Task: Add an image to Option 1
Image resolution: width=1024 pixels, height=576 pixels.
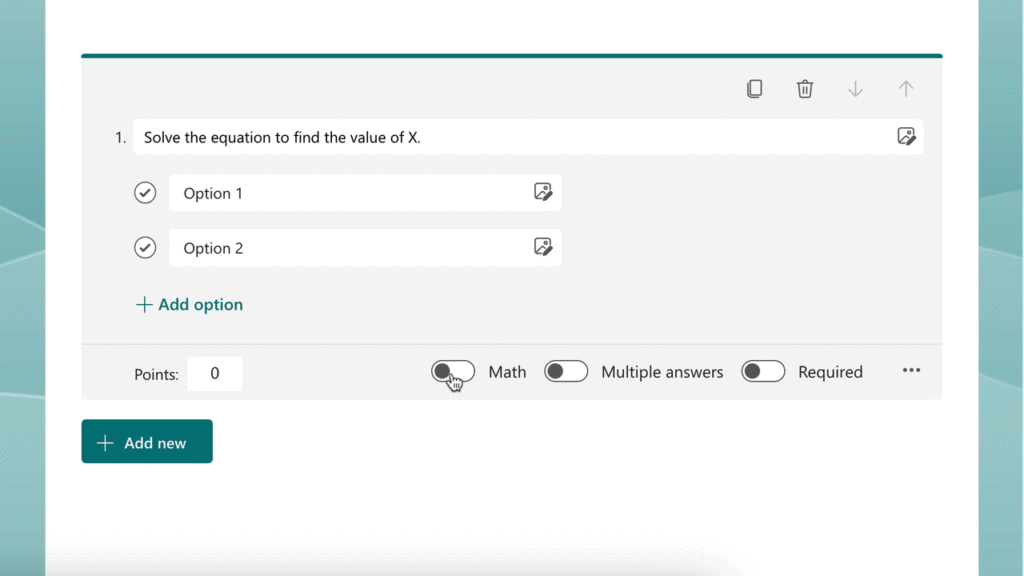Action: click(544, 192)
